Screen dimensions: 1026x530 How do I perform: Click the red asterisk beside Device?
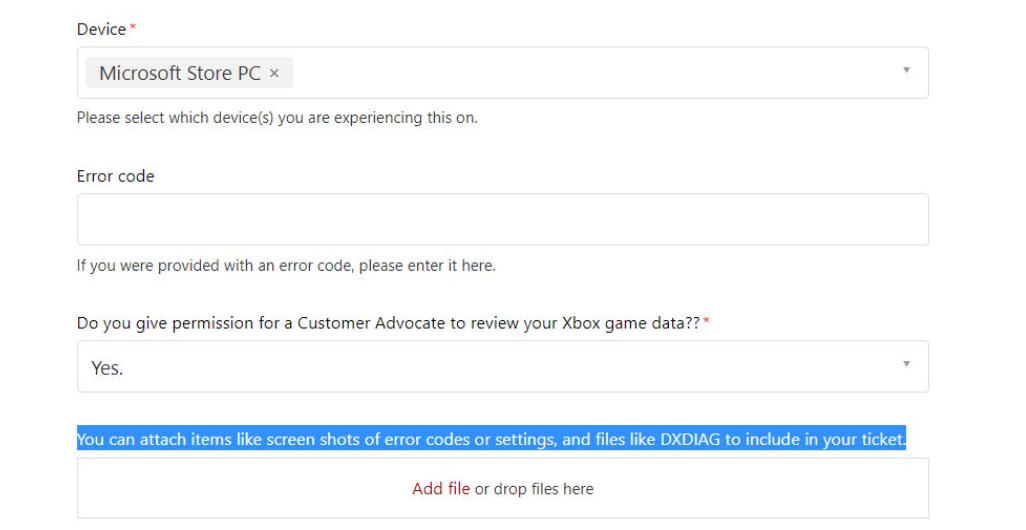pos(133,27)
